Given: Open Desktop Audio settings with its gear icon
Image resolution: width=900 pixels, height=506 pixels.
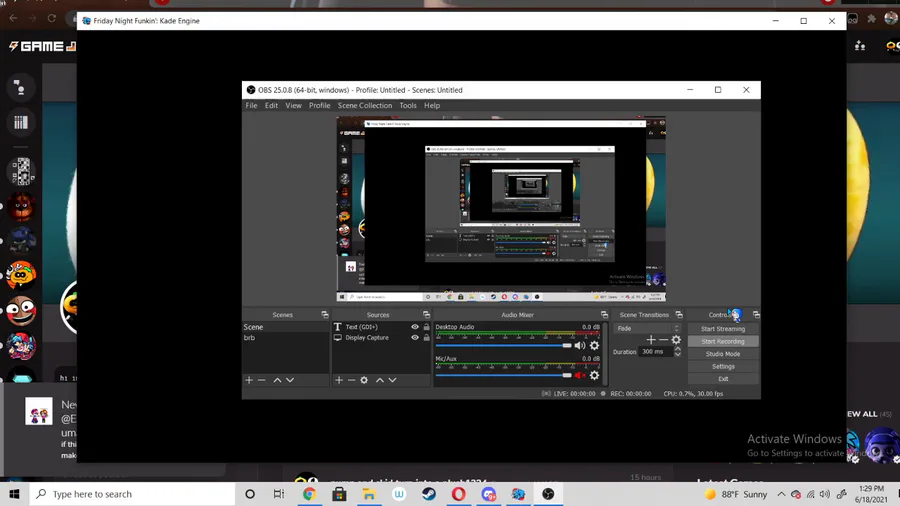Looking at the screenshot, I should (594, 345).
